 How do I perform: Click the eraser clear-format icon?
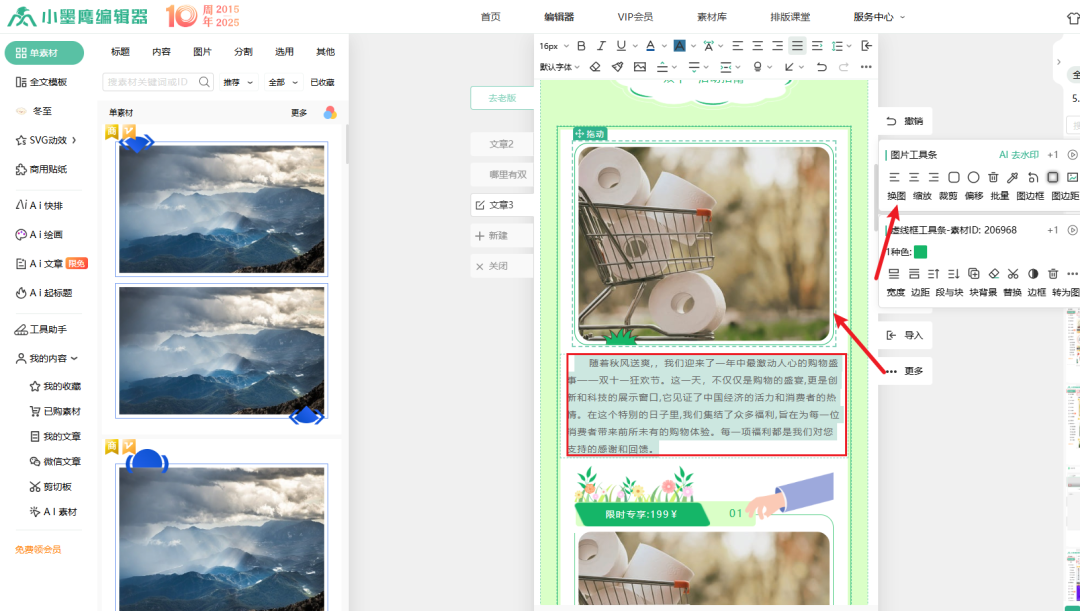point(595,67)
